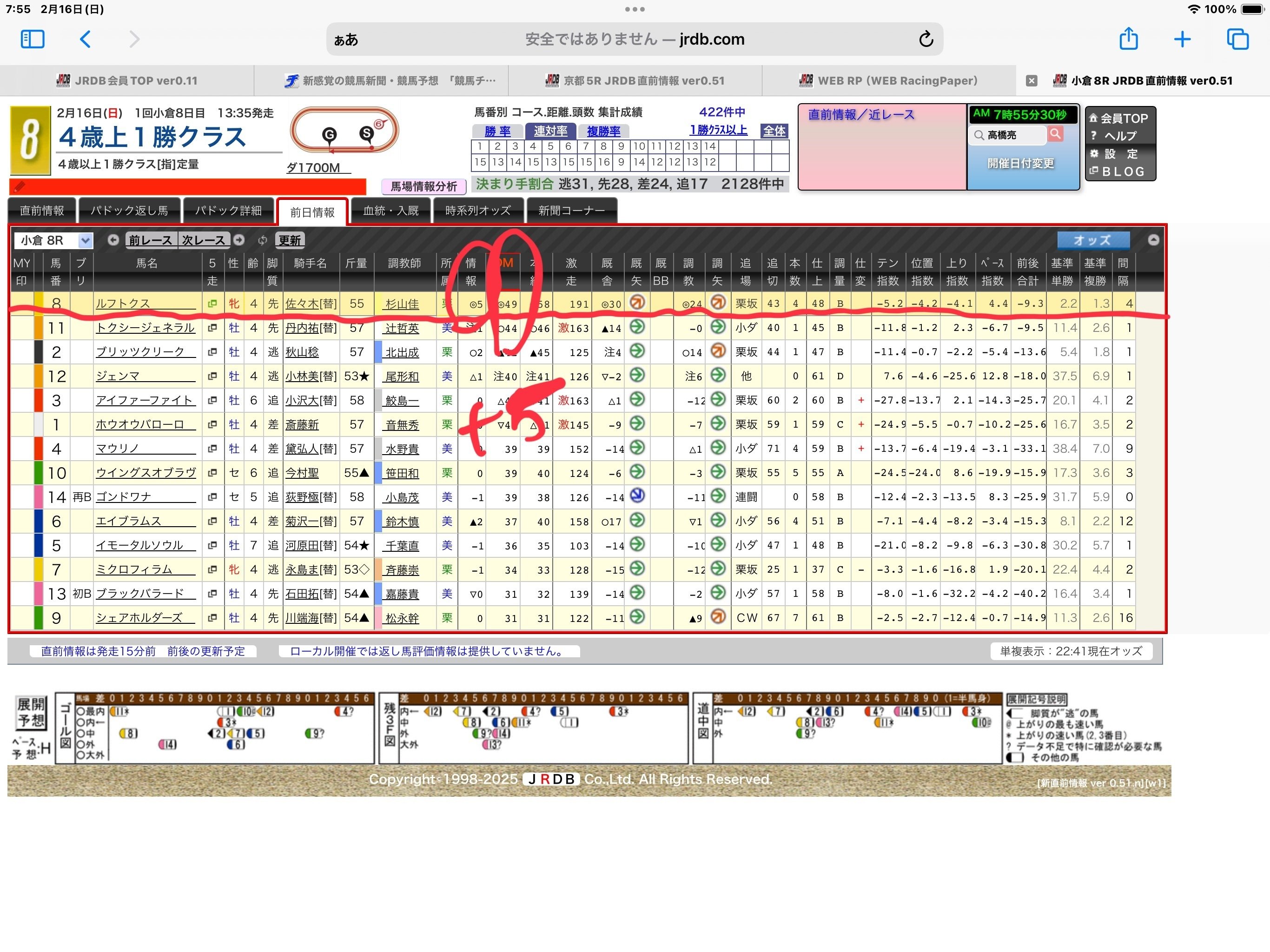
Task: Select the 全体 filter
Action: coord(774,131)
